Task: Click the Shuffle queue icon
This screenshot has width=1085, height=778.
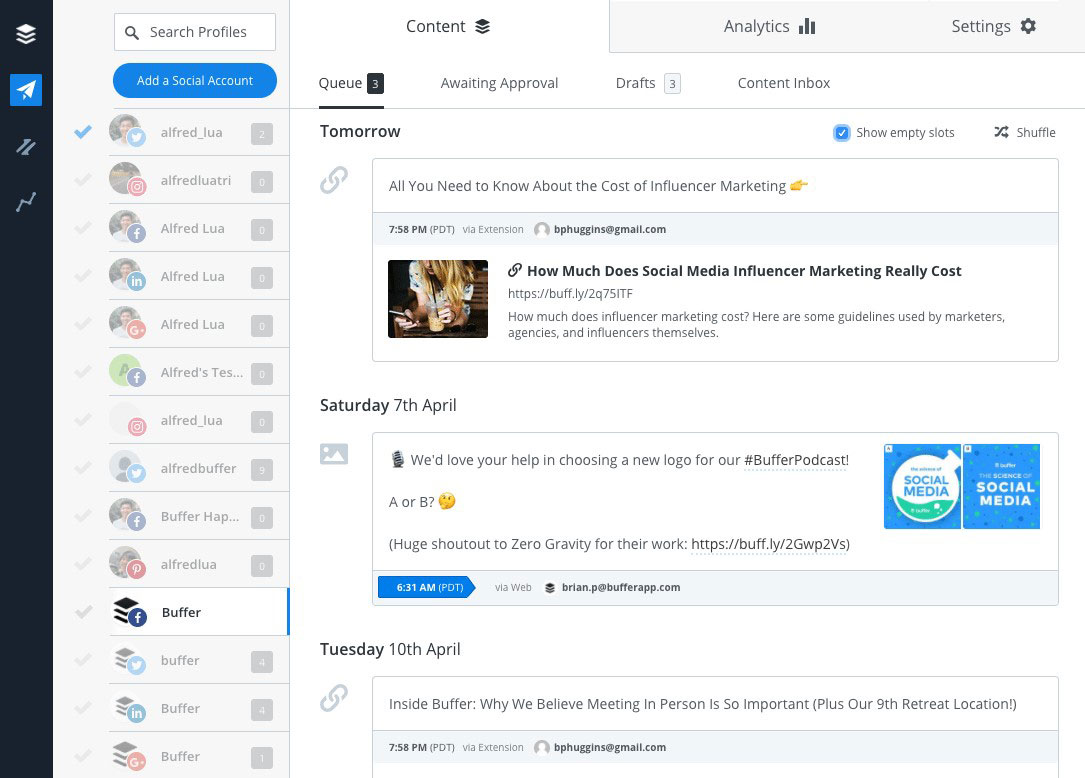Action: (1001, 132)
